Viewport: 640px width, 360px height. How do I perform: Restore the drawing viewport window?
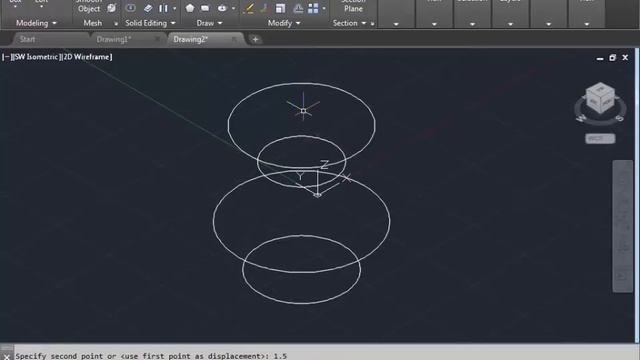[612, 58]
